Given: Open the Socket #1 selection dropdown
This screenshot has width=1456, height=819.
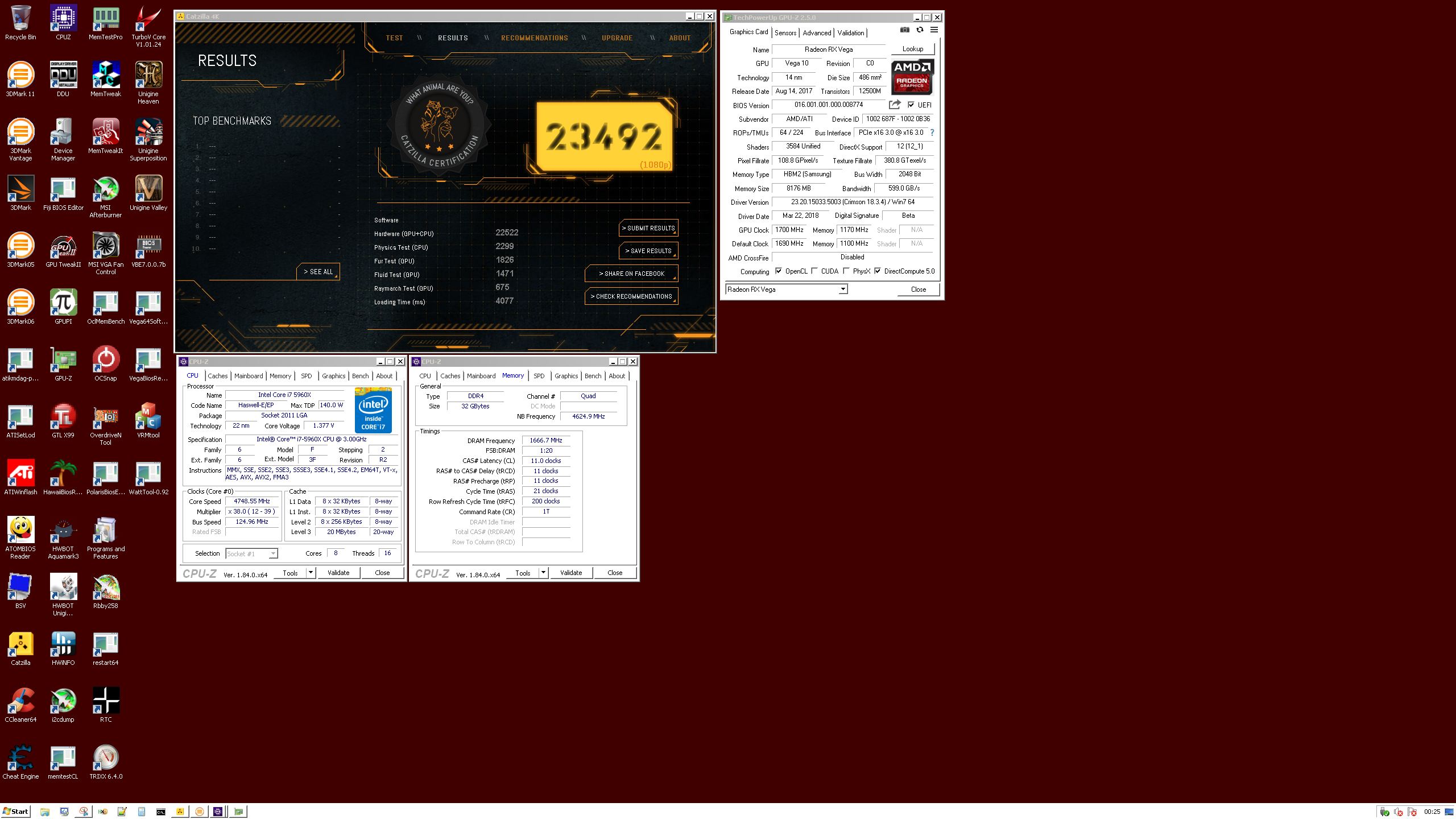Looking at the screenshot, I should pyautogui.click(x=273, y=553).
